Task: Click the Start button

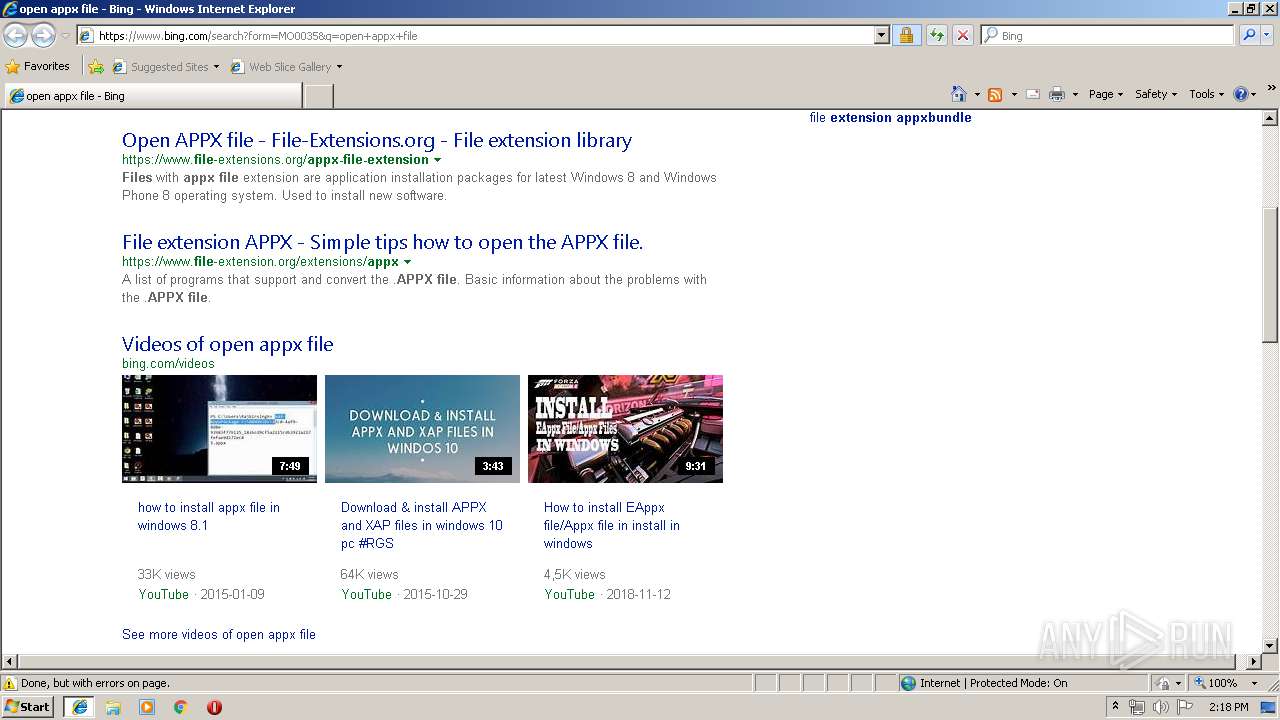Action: coord(28,707)
